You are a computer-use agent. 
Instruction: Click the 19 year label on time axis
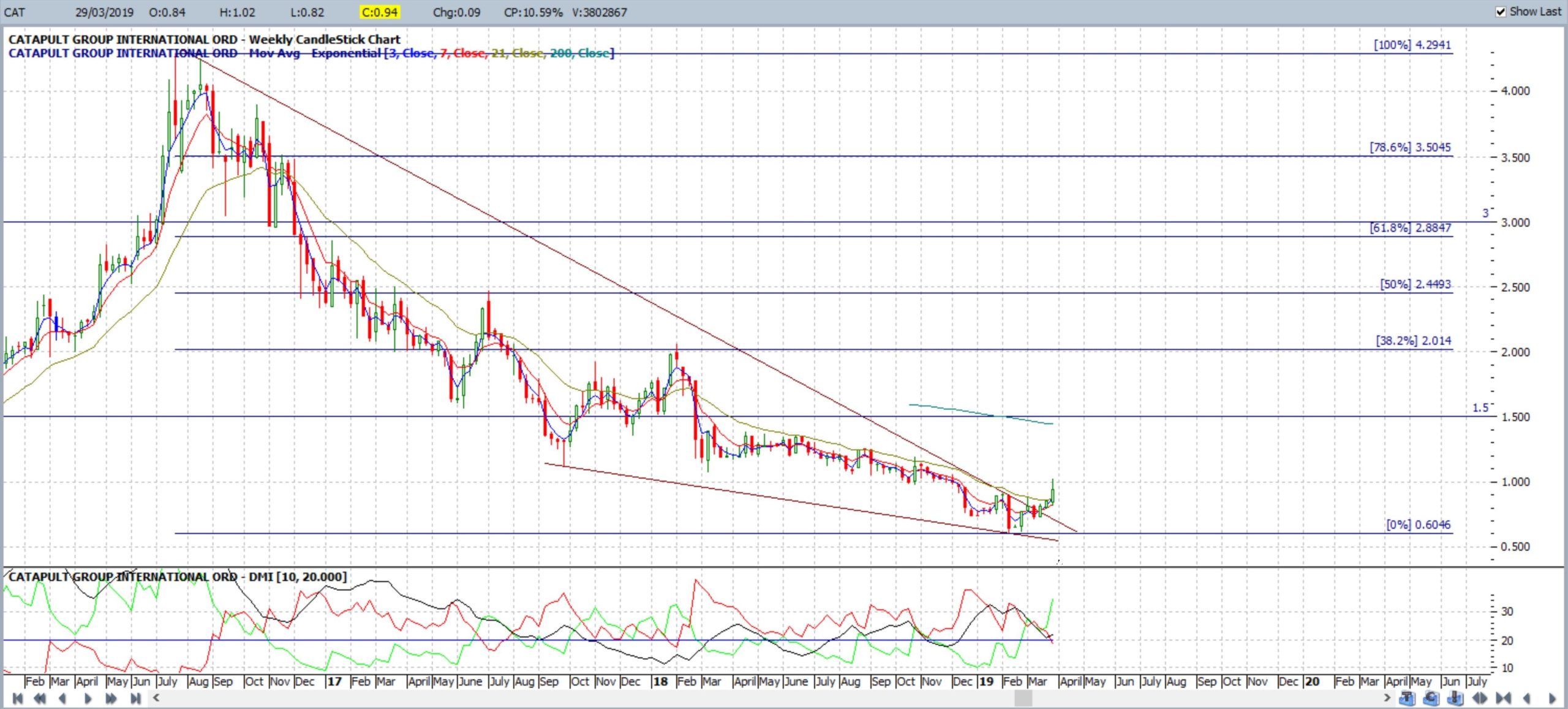(986, 681)
